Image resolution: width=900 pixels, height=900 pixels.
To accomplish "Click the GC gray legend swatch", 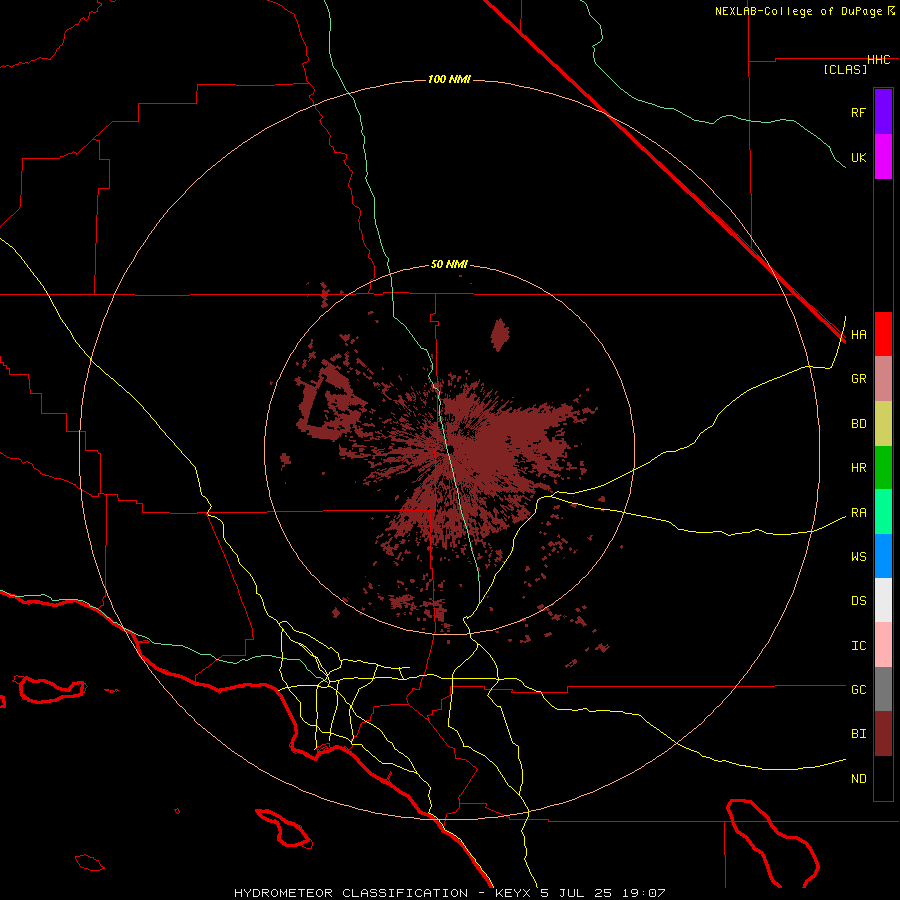I will click(883, 689).
